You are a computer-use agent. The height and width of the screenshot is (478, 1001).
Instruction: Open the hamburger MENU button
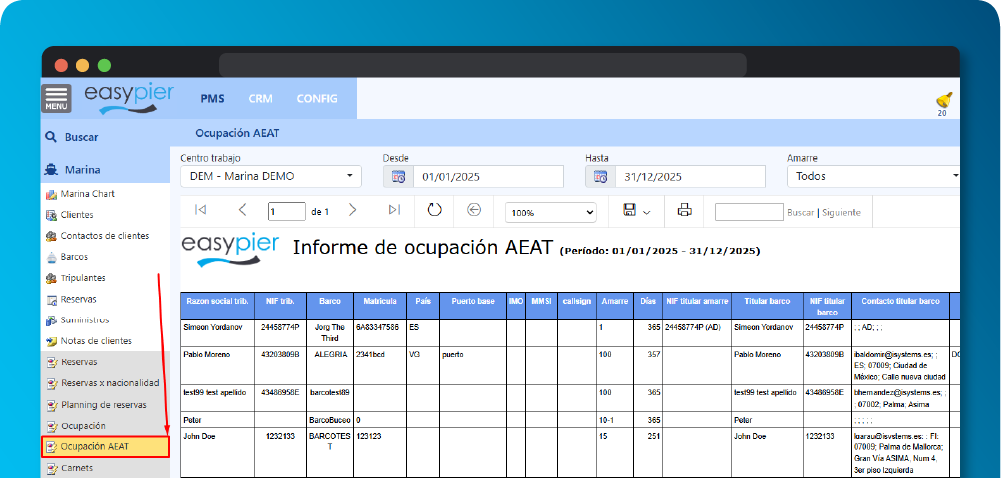(56, 98)
